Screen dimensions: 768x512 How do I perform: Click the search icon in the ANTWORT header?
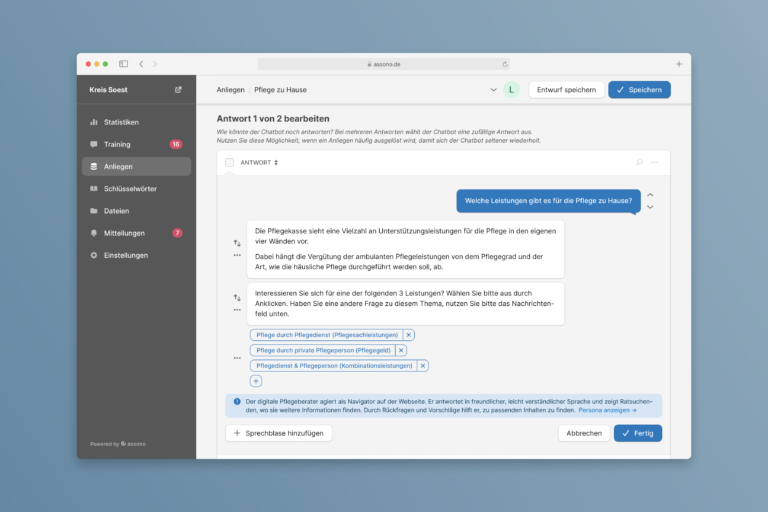pyautogui.click(x=639, y=162)
